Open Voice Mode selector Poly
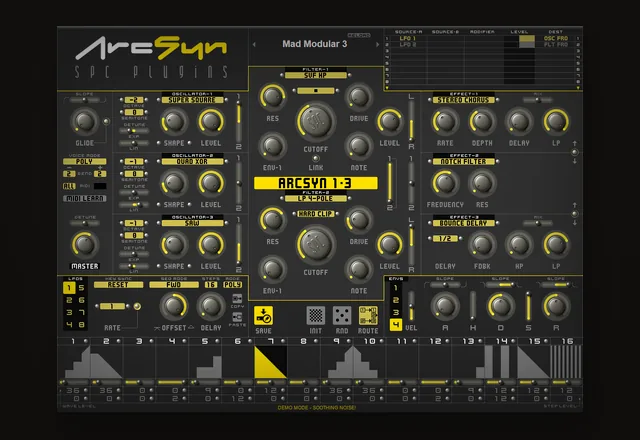The width and height of the screenshot is (640, 440). coord(84,162)
